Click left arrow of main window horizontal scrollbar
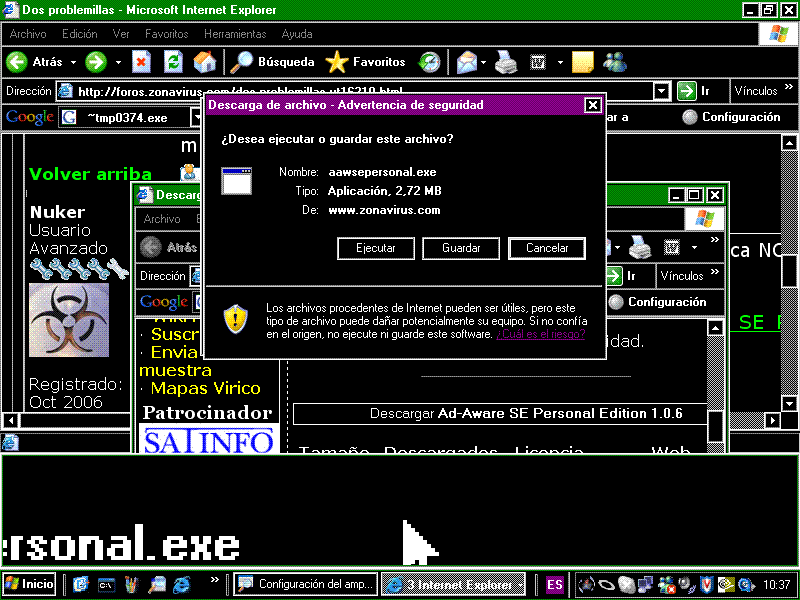This screenshot has width=800, height=600. pos(11,420)
